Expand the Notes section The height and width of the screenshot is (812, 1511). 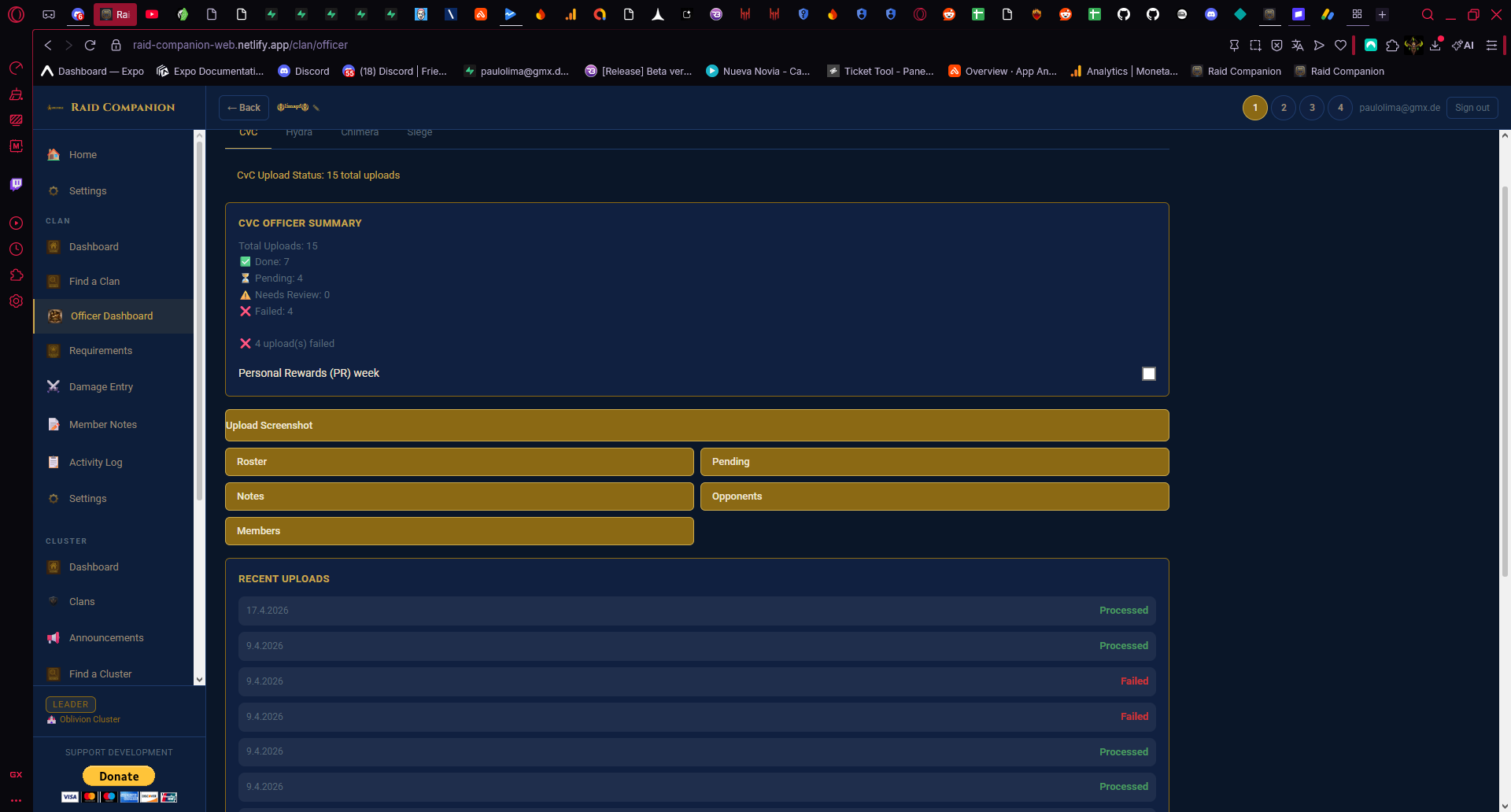(x=459, y=496)
